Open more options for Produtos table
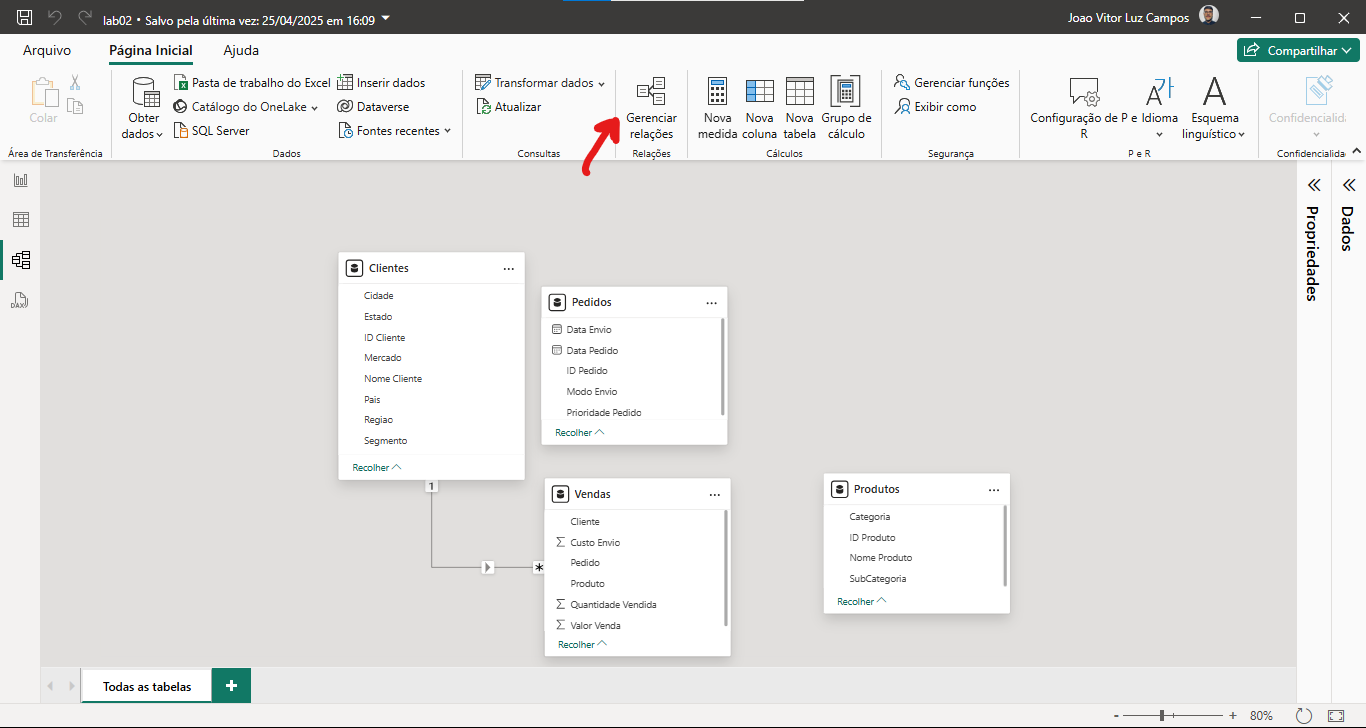Image resolution: width=1366 pixels, height=728 pixels. pyautogui.click(x=993, y=489)
